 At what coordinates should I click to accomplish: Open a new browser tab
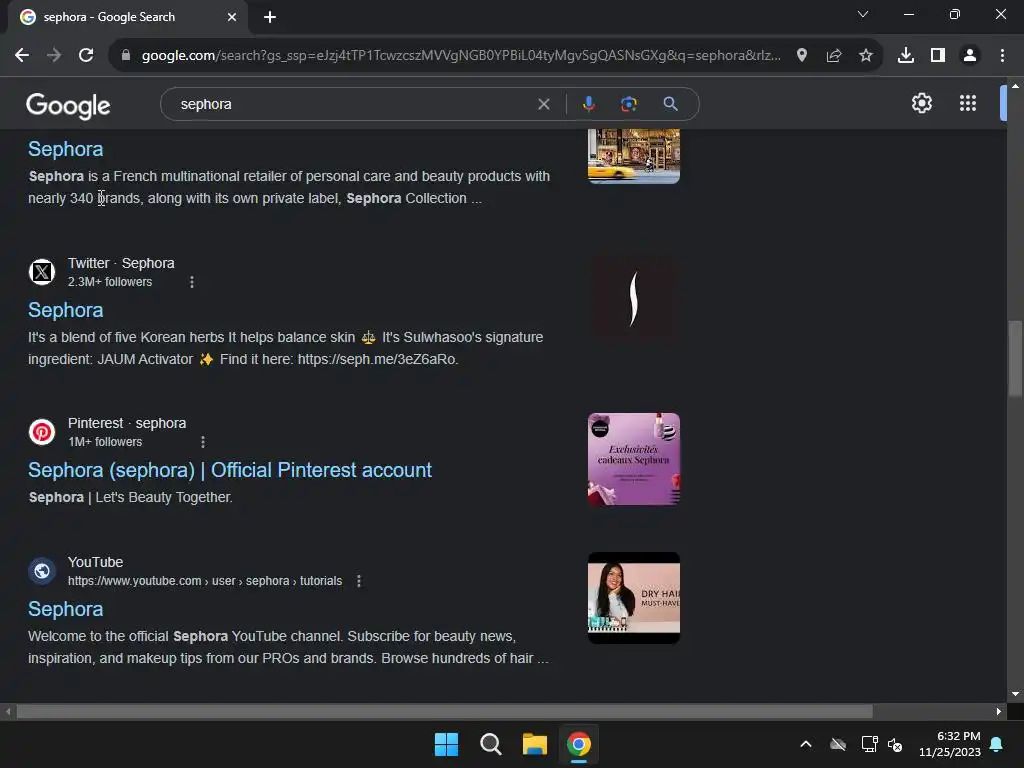(270, 17)
